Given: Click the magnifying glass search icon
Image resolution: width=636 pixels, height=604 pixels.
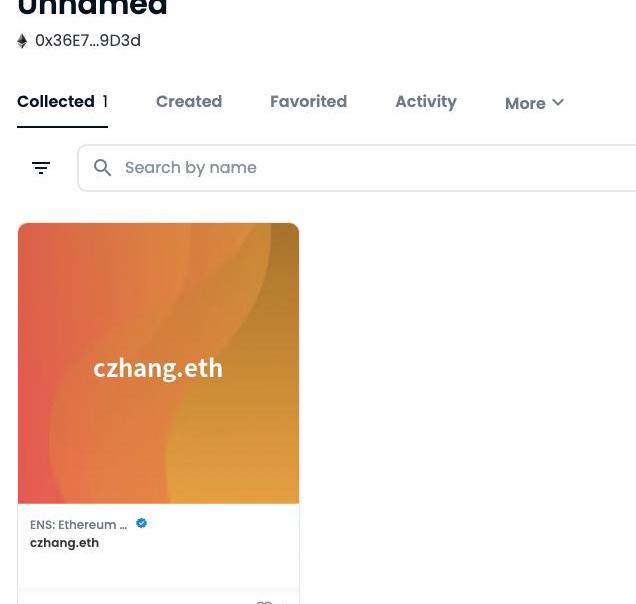Looking at the screenshot, I should (102, 167).
